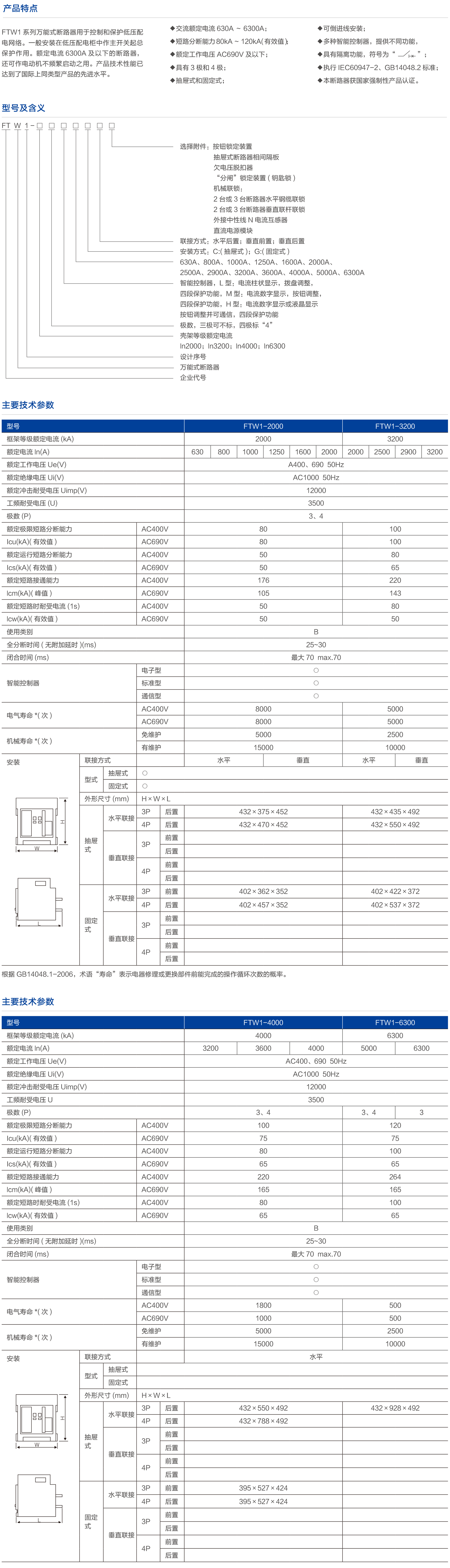This screenshot has width=450, height=1568.
Task: Click the '设计序号' model code label
Action: click(x=193, y=357)
